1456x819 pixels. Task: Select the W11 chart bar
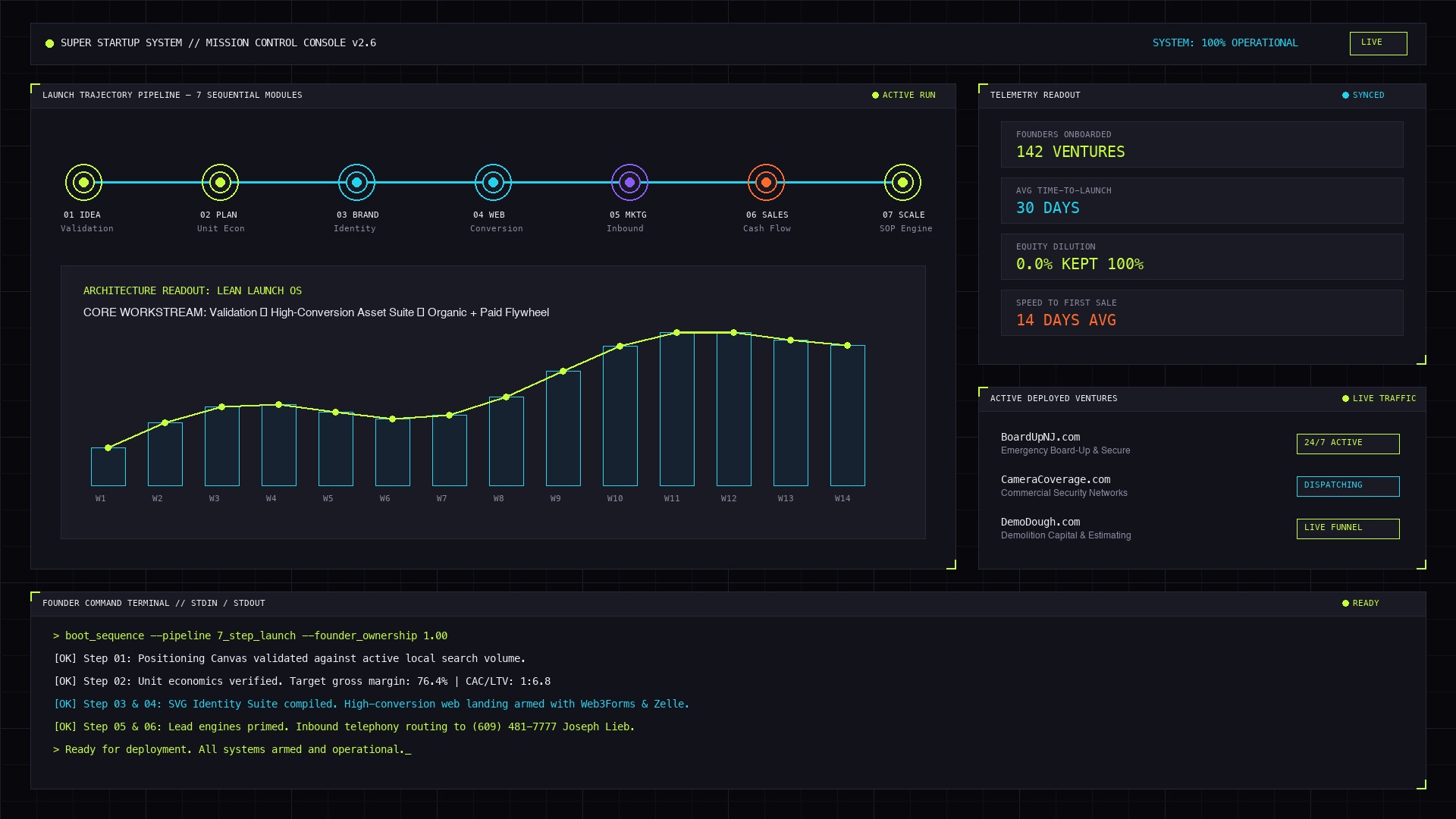tap(677, 409)
